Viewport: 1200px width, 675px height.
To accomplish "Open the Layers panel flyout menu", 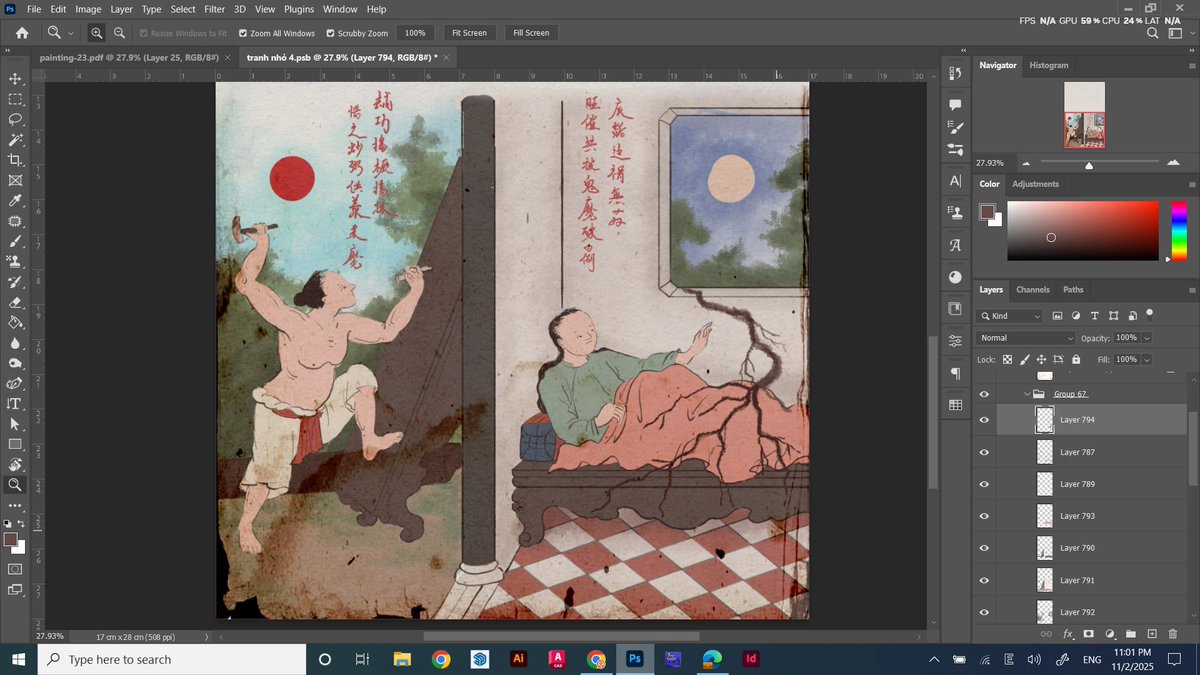I will tap(1191, 290).
